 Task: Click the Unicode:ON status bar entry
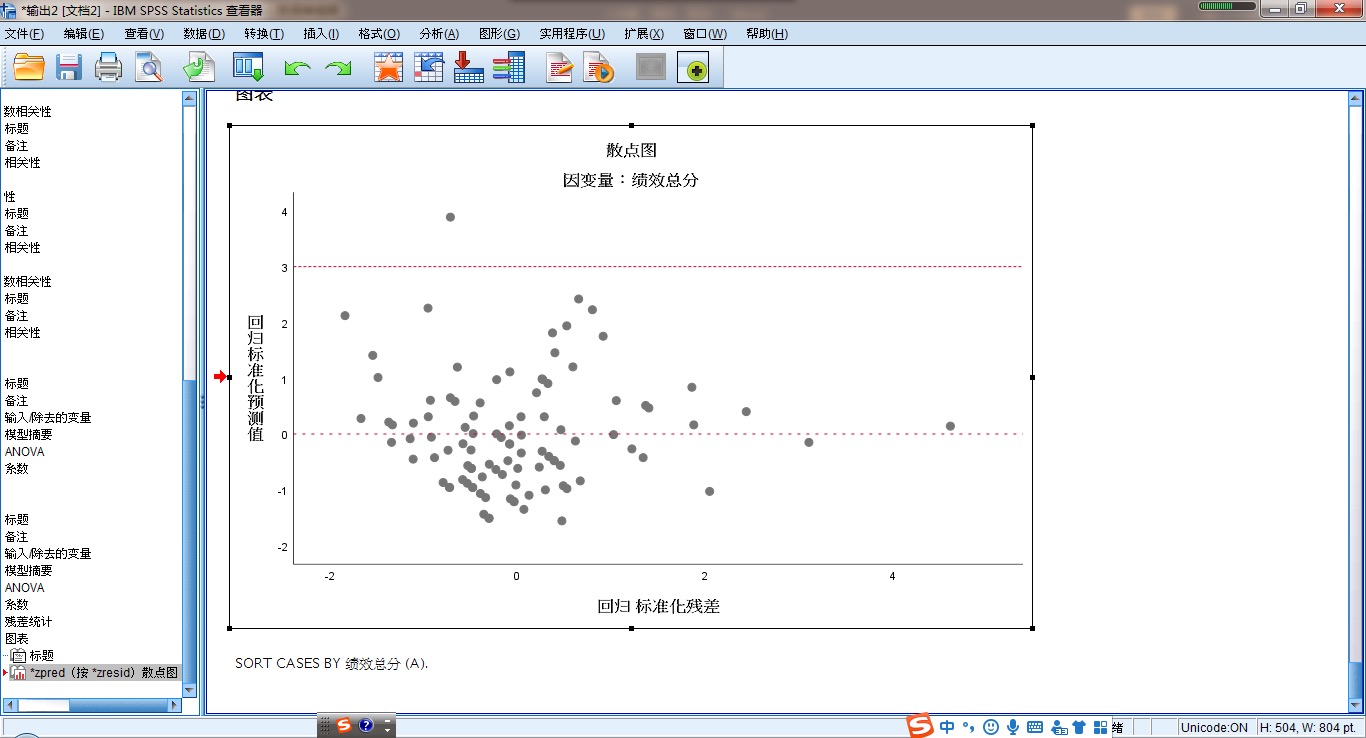click(1214, 728)
